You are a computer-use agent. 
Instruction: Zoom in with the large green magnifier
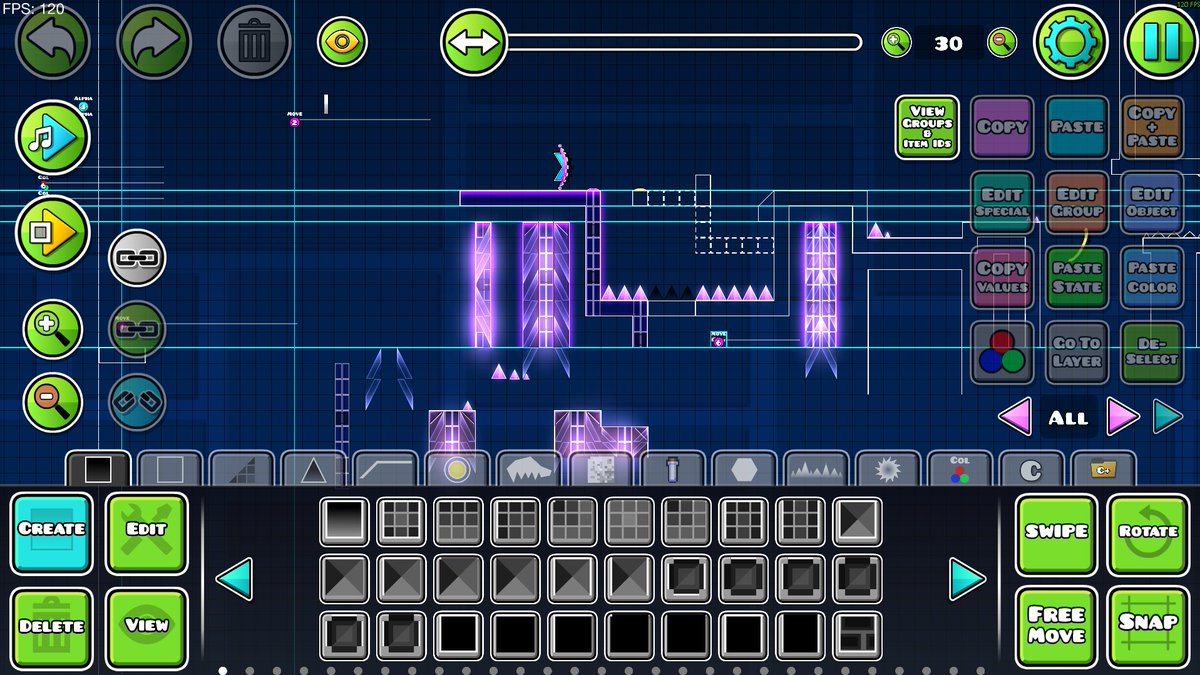point(53,329)
